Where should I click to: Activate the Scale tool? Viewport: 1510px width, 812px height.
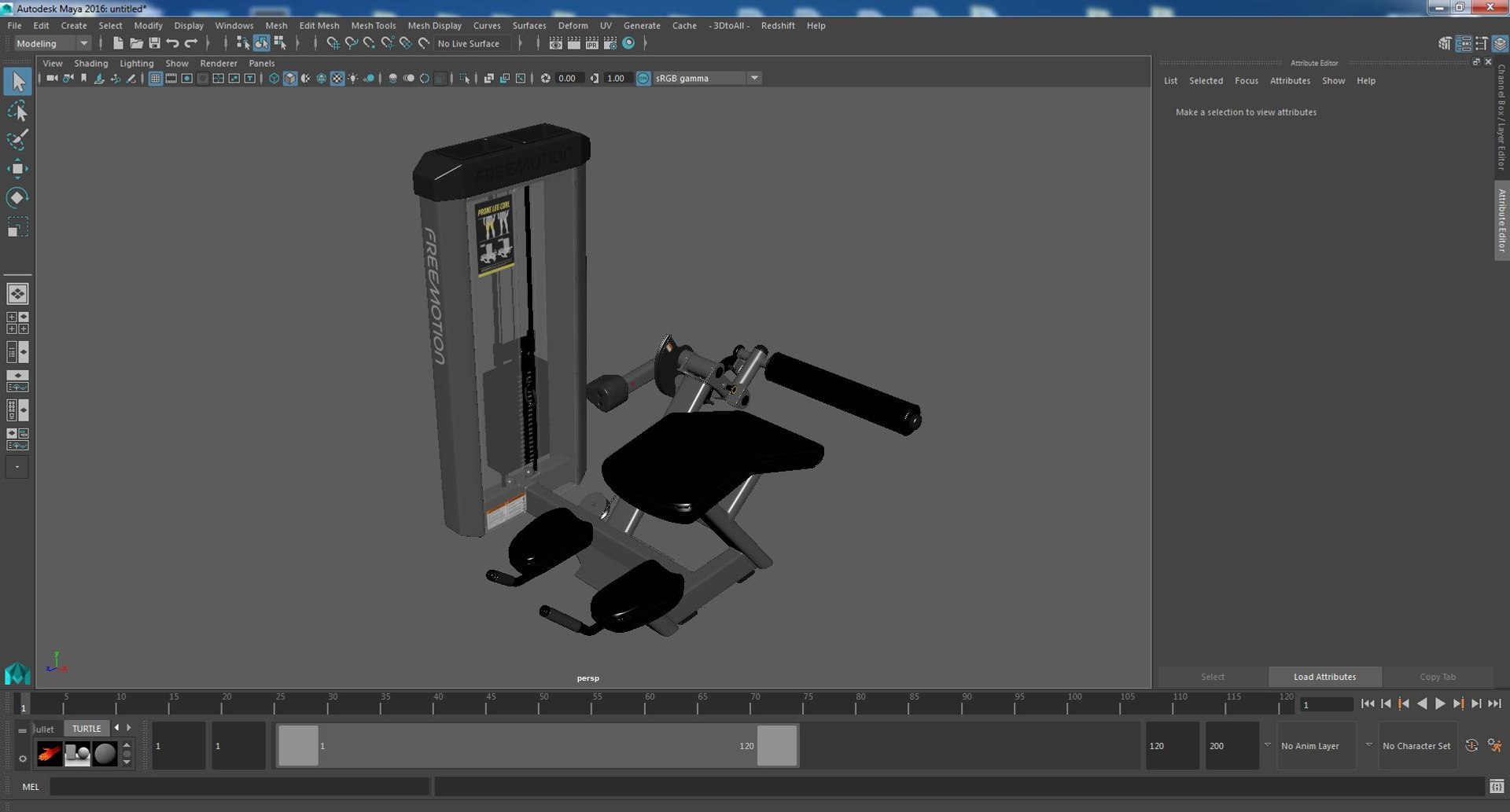[x=17, y=227]
